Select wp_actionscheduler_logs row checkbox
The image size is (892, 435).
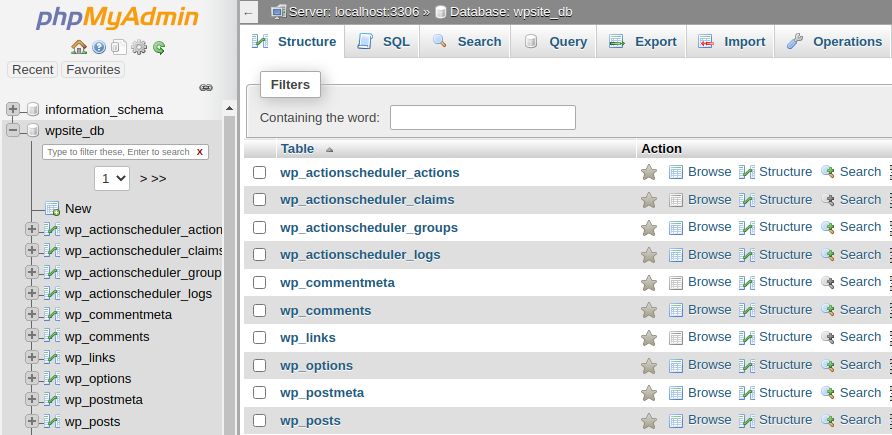(259, 255)
